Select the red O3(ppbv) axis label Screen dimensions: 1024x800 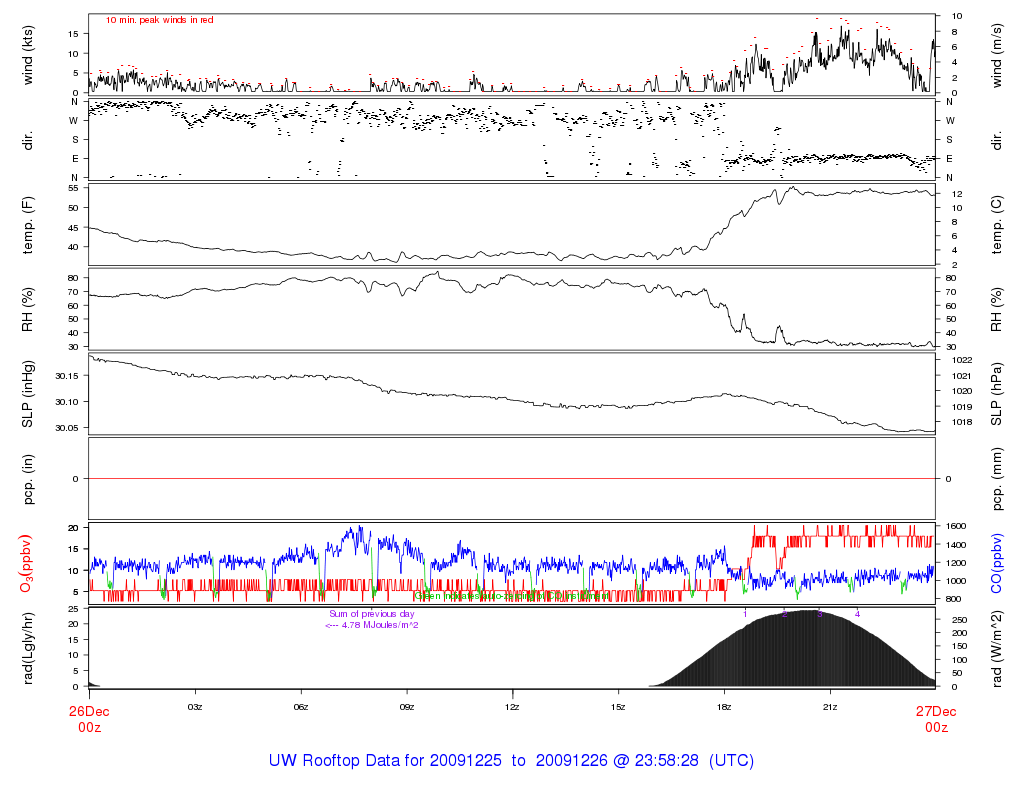coord(27,564)
